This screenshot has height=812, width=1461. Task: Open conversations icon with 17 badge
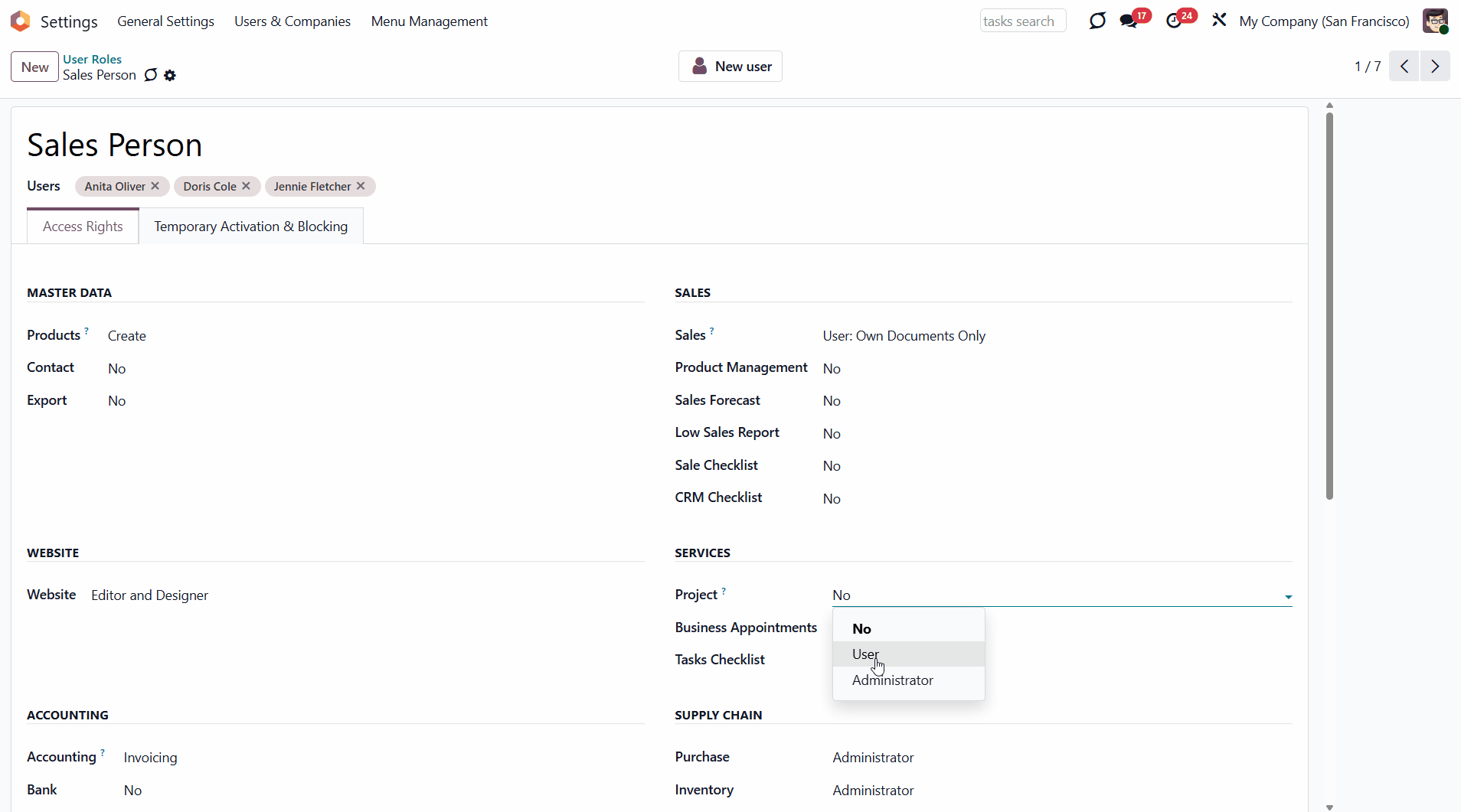(x=1129, y=21)
